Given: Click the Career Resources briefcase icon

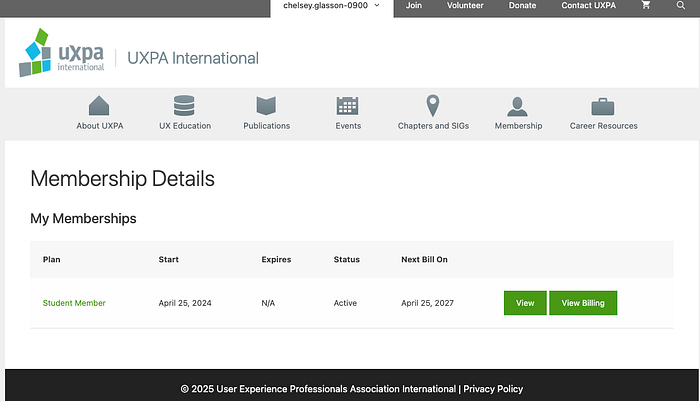Looking at the screenshot, I should point(603,107).
